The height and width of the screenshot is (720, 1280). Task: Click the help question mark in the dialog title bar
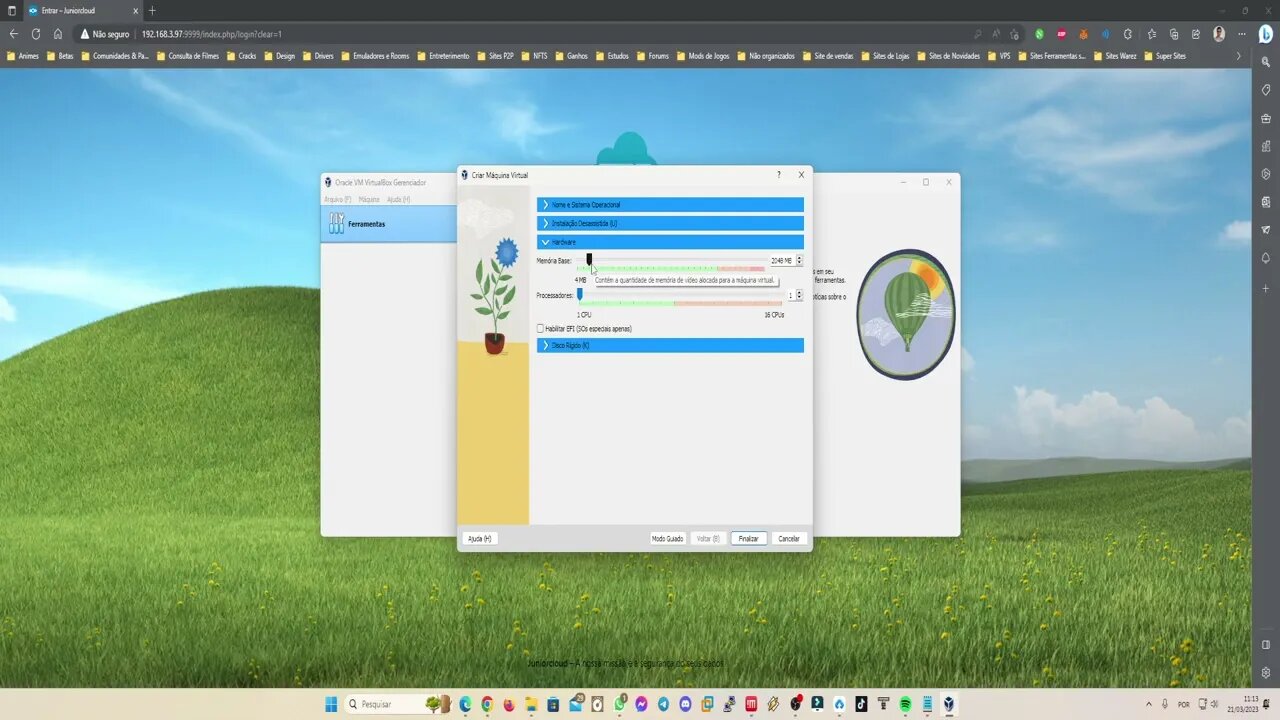(779, 175)
